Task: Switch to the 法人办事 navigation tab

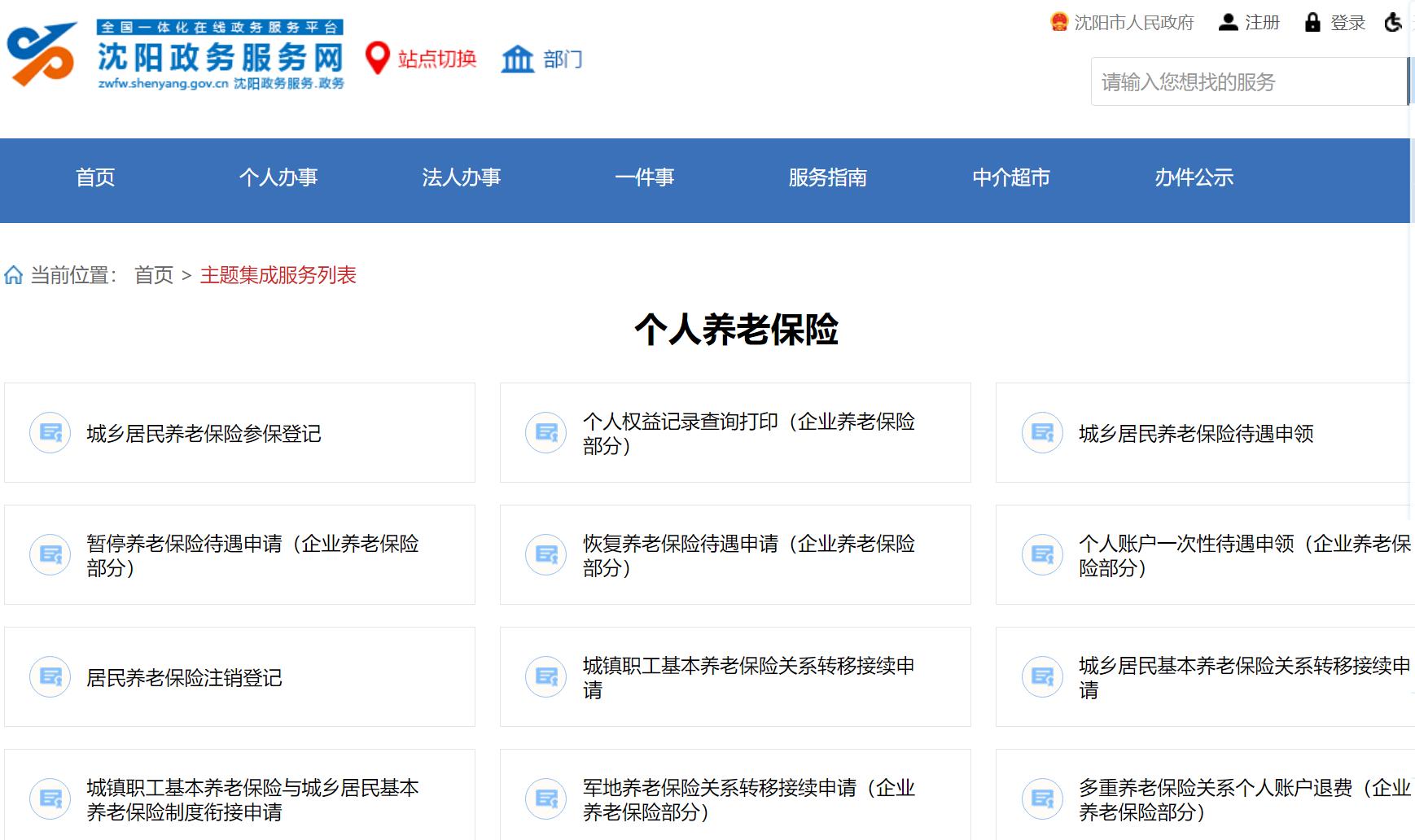Action: (x=462, y=178)
